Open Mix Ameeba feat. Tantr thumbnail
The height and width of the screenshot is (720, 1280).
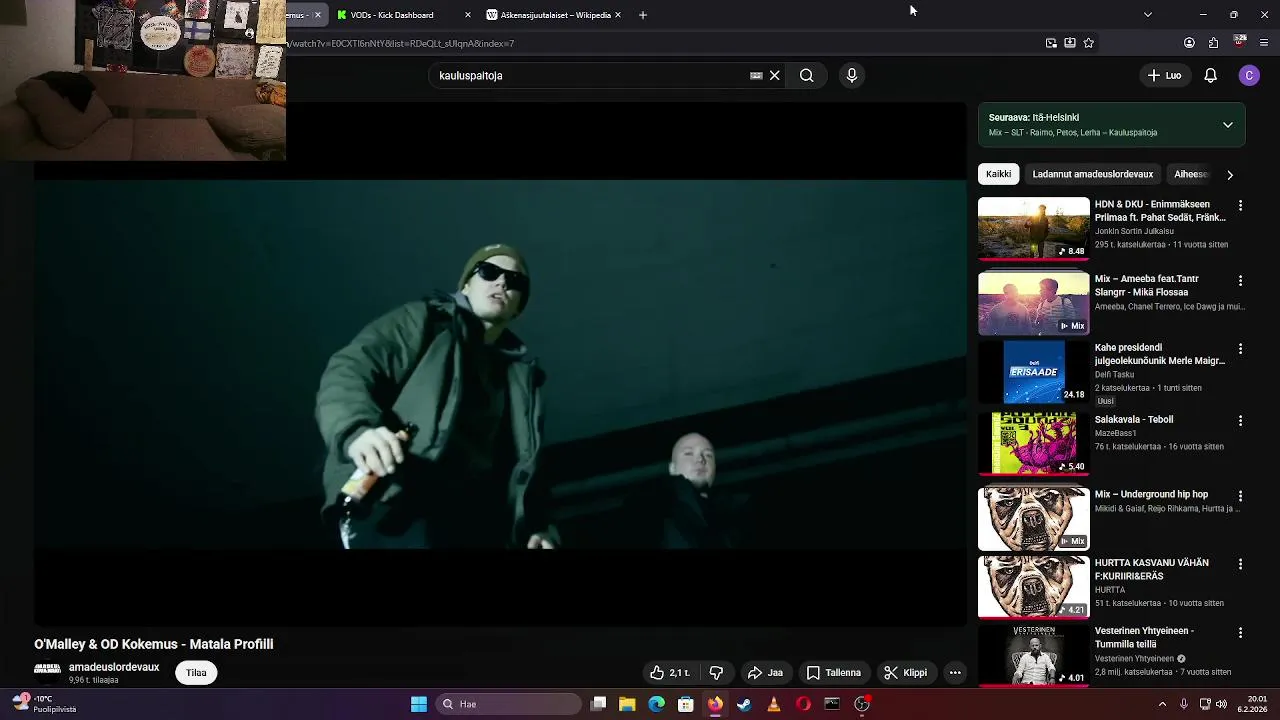pos(1033,303)
